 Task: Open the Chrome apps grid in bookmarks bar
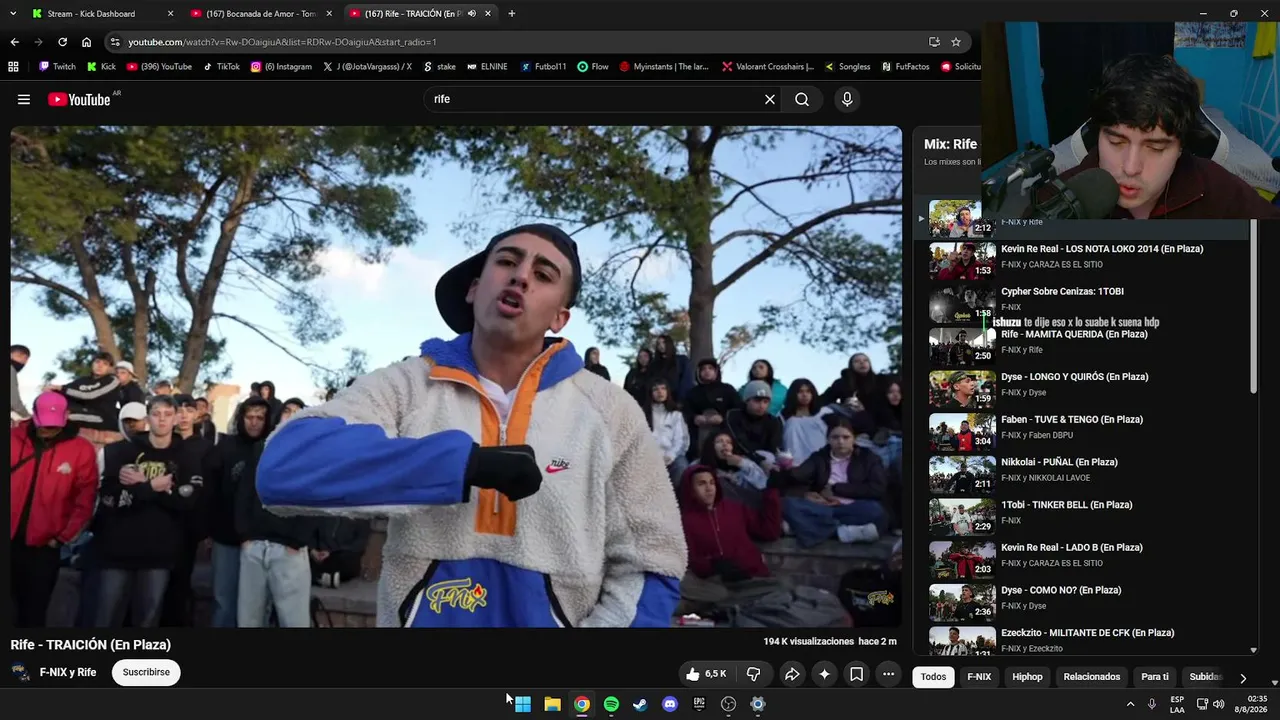pyautogui.click(x=13, y=67)
